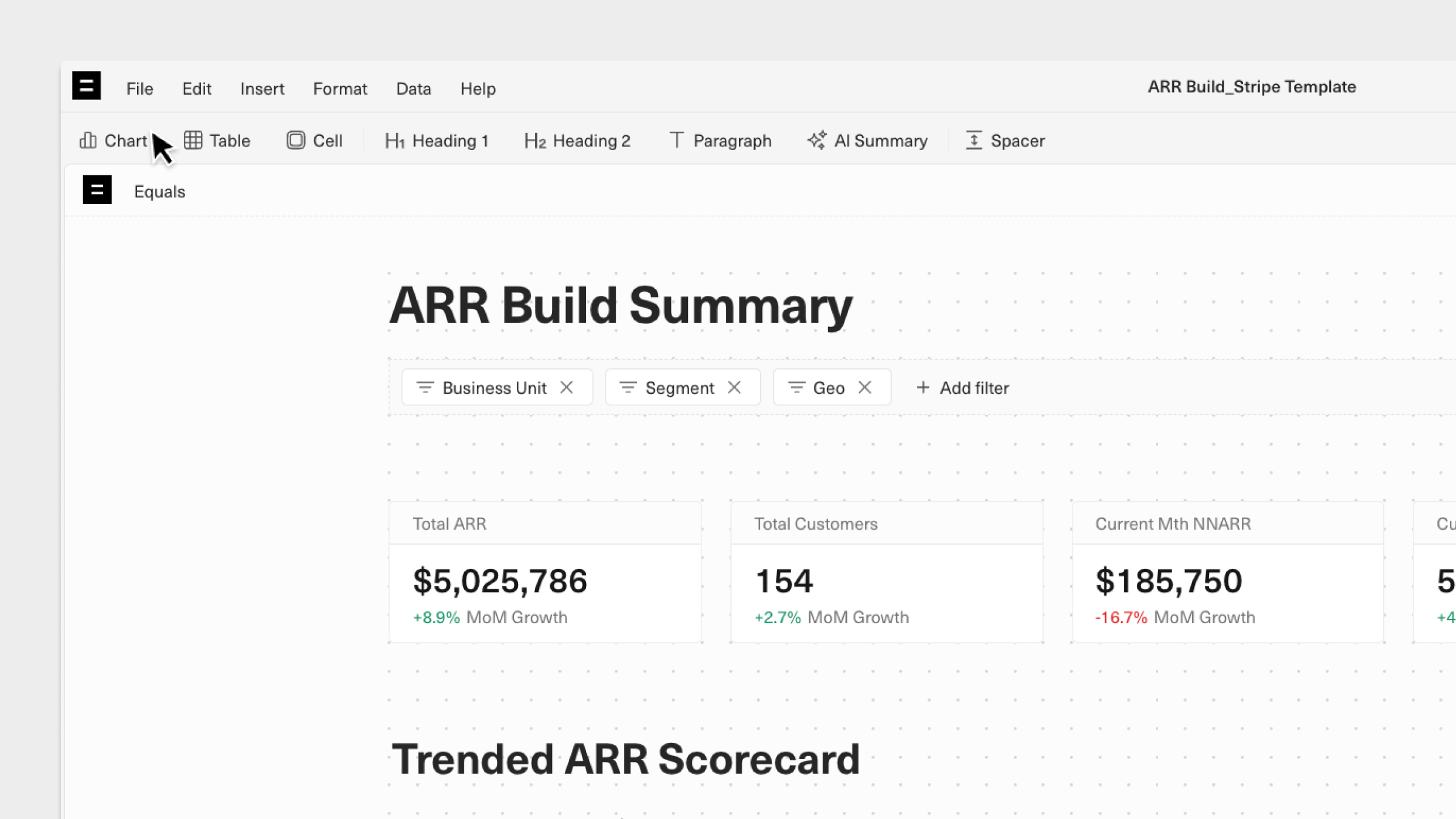The width and height of the screenshot is (1456, 819).
Task: Add a Heading 2 block
Action: coord(577,141)
